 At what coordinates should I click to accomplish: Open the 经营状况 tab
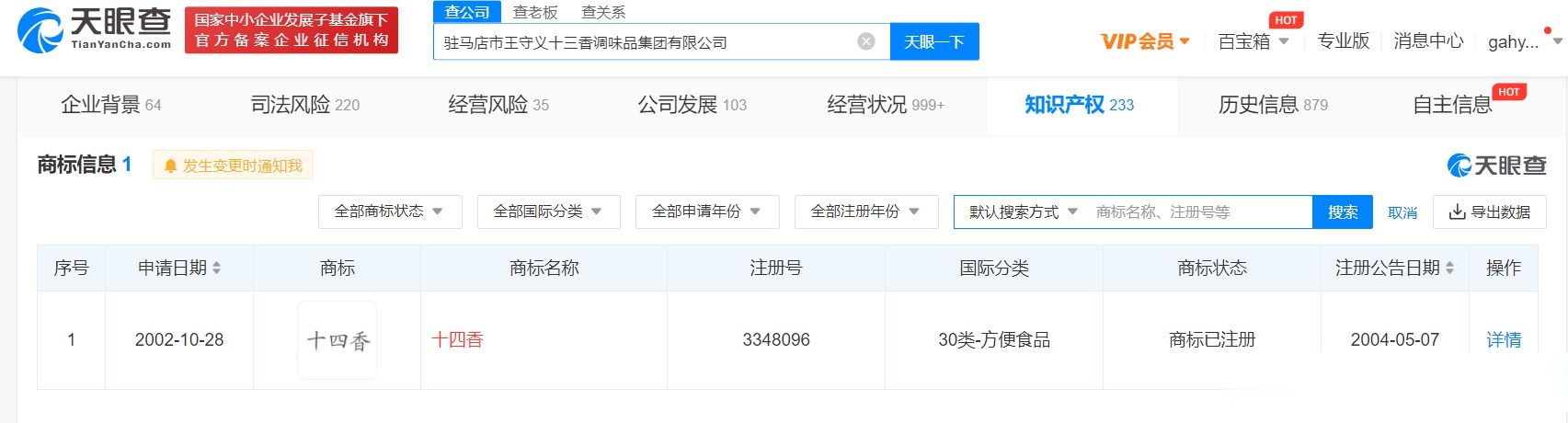pos(886,105)
